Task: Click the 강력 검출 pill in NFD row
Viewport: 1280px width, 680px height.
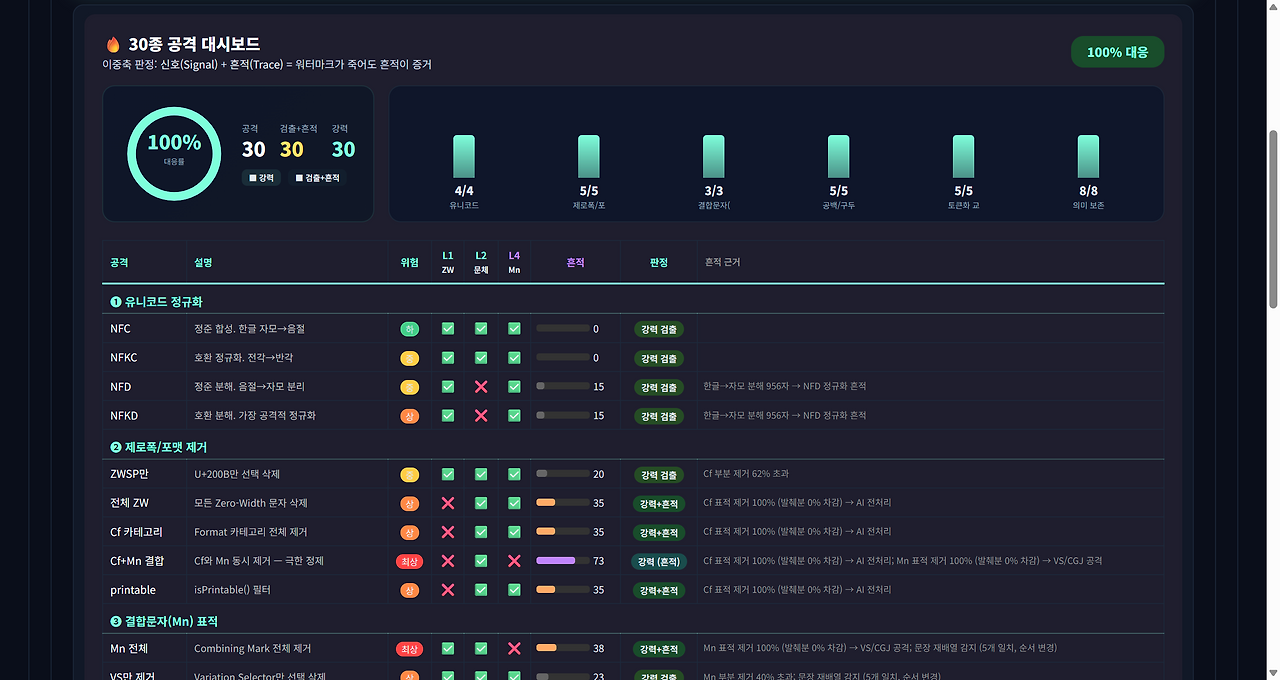Action: pos(659,387)
